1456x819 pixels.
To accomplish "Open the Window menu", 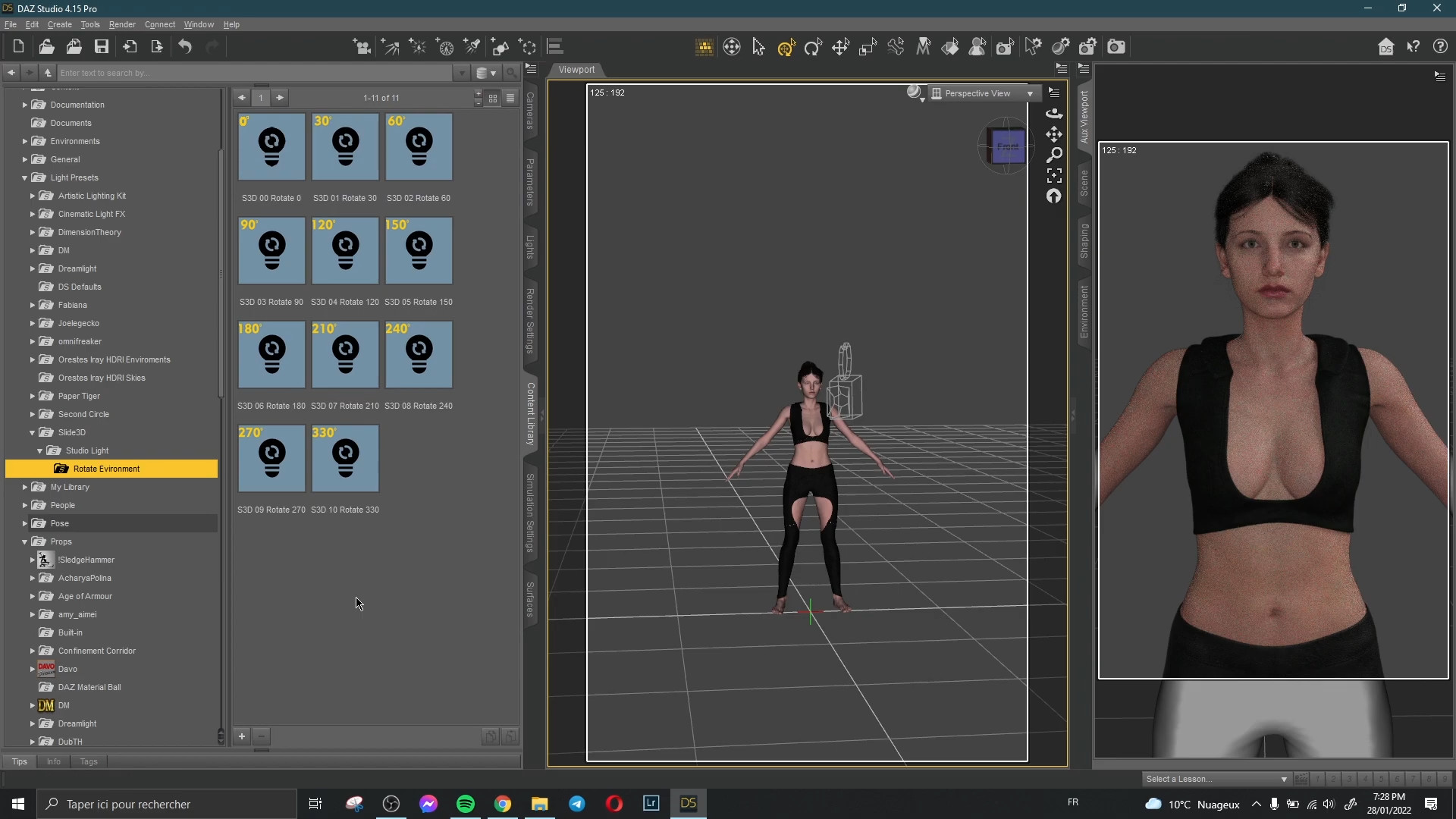I will (x=199, y=24).
